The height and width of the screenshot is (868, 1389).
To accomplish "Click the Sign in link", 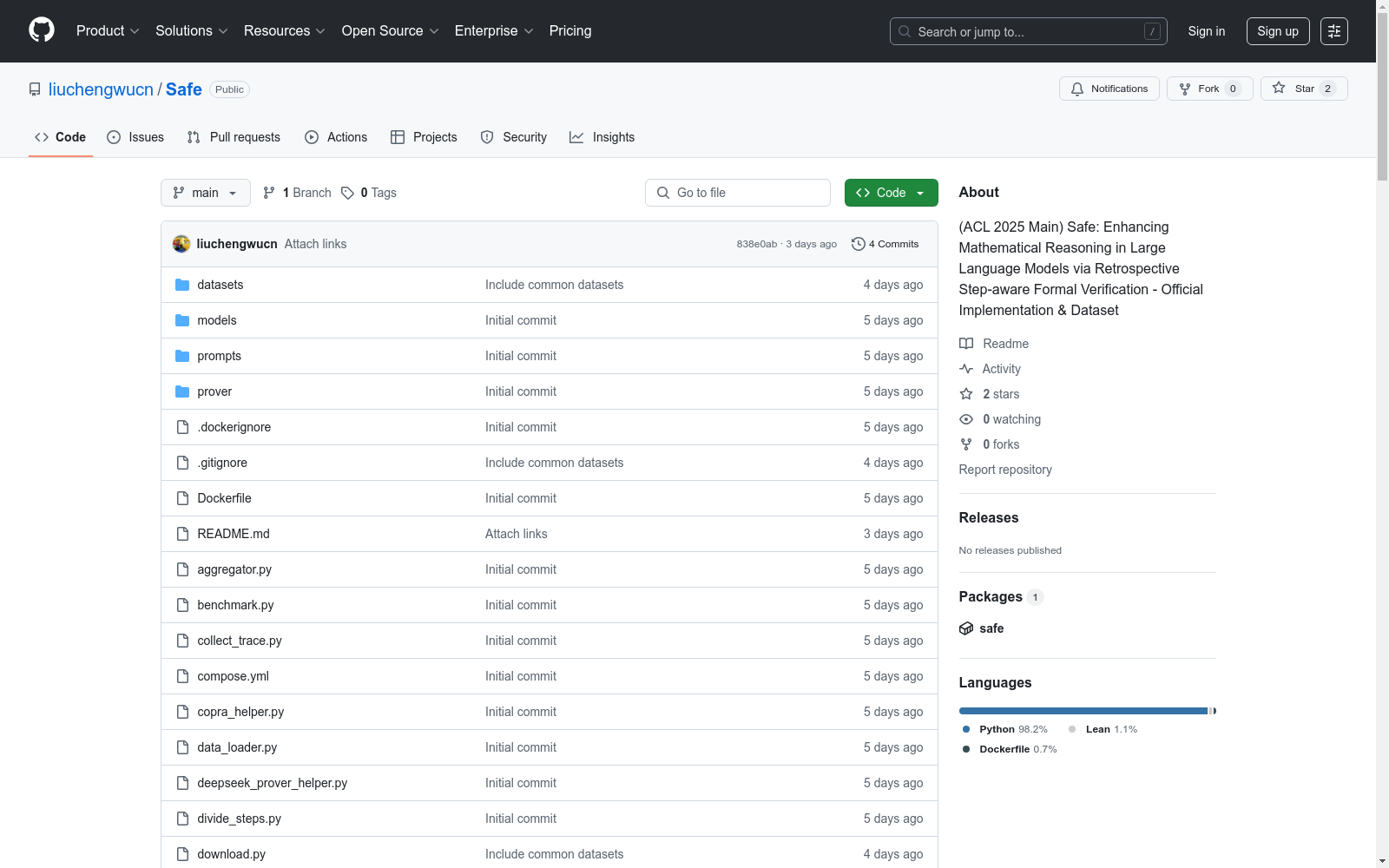I will click(1207, 31).
